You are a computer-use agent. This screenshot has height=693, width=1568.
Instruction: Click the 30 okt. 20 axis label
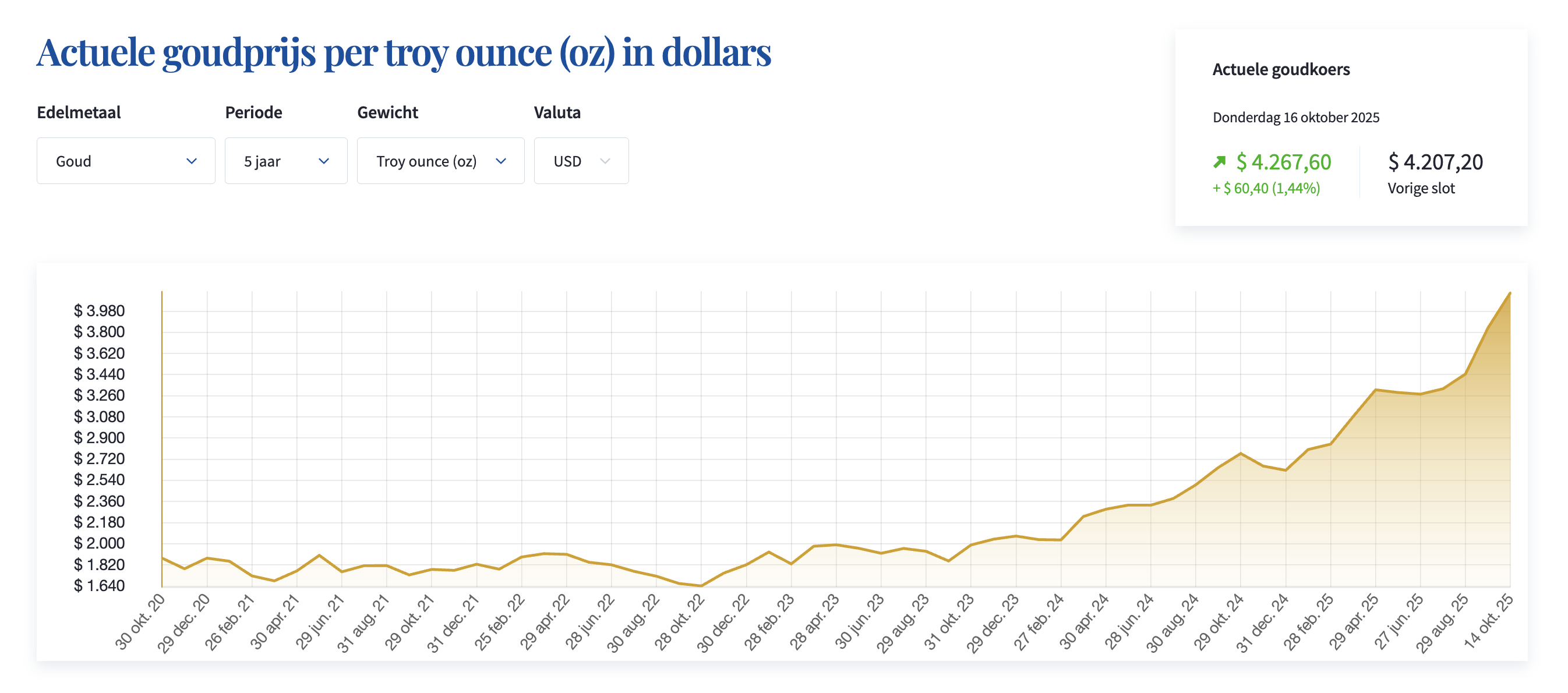140,622
